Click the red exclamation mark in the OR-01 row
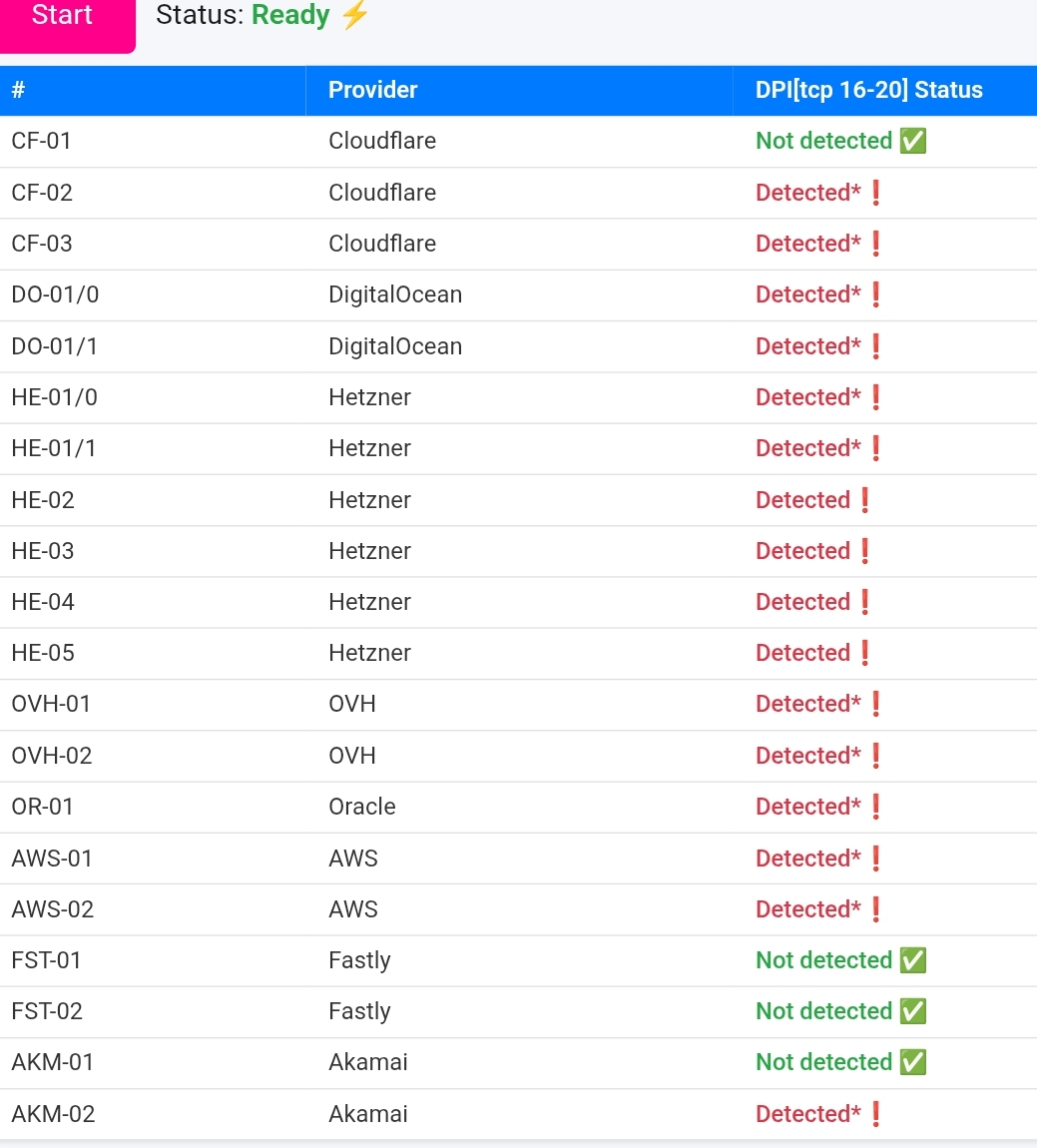Screen dimensions: 1037x1148 [x=876, y=807]
